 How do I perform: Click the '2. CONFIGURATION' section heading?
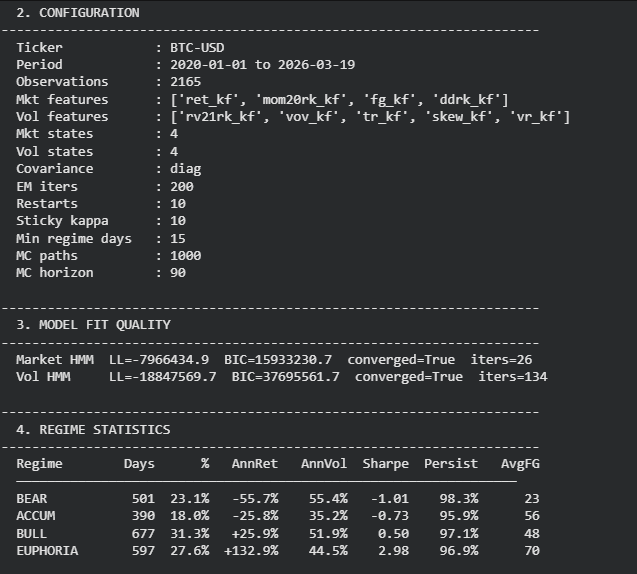click(78, 13)
